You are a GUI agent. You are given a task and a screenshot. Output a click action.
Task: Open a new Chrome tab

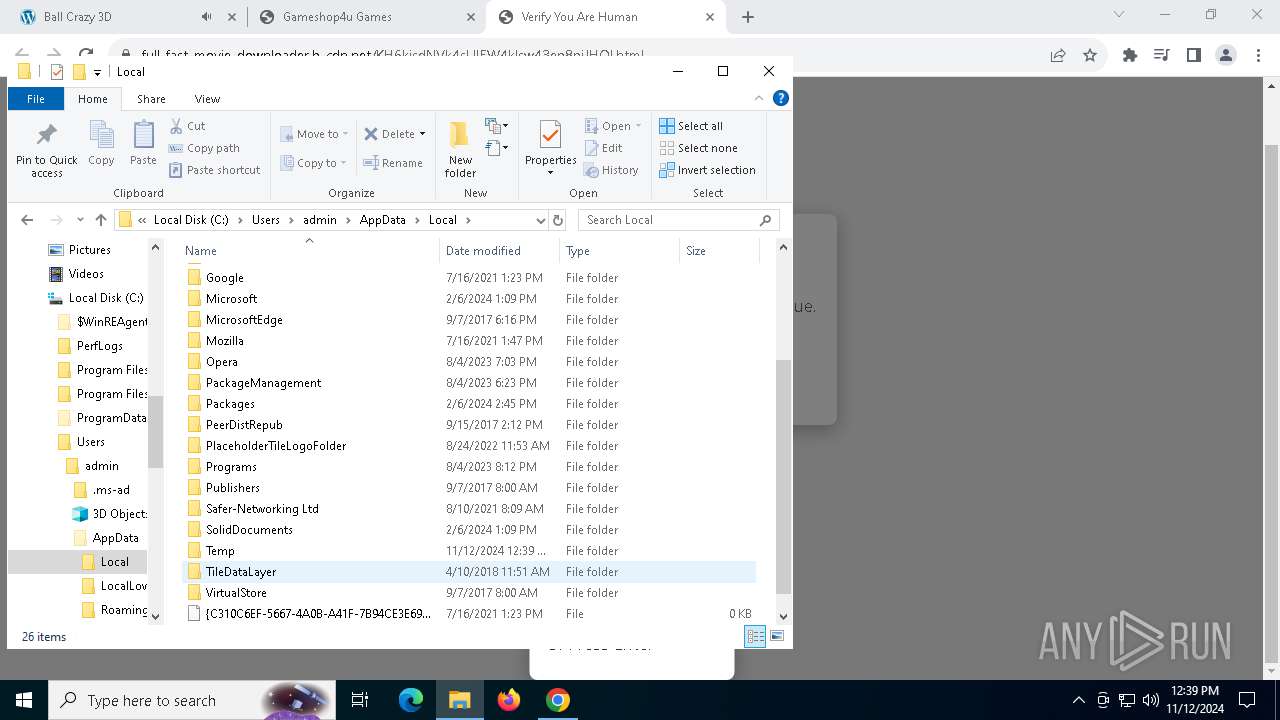pos(748,17)
